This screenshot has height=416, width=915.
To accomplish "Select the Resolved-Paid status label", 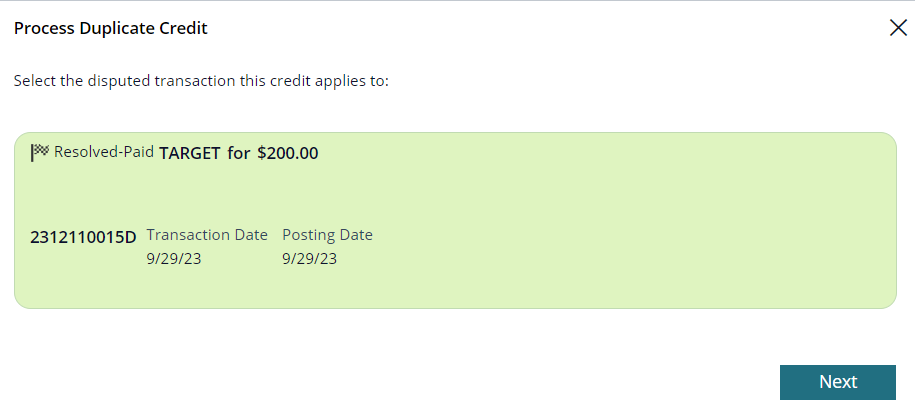I will click(104, 152).
